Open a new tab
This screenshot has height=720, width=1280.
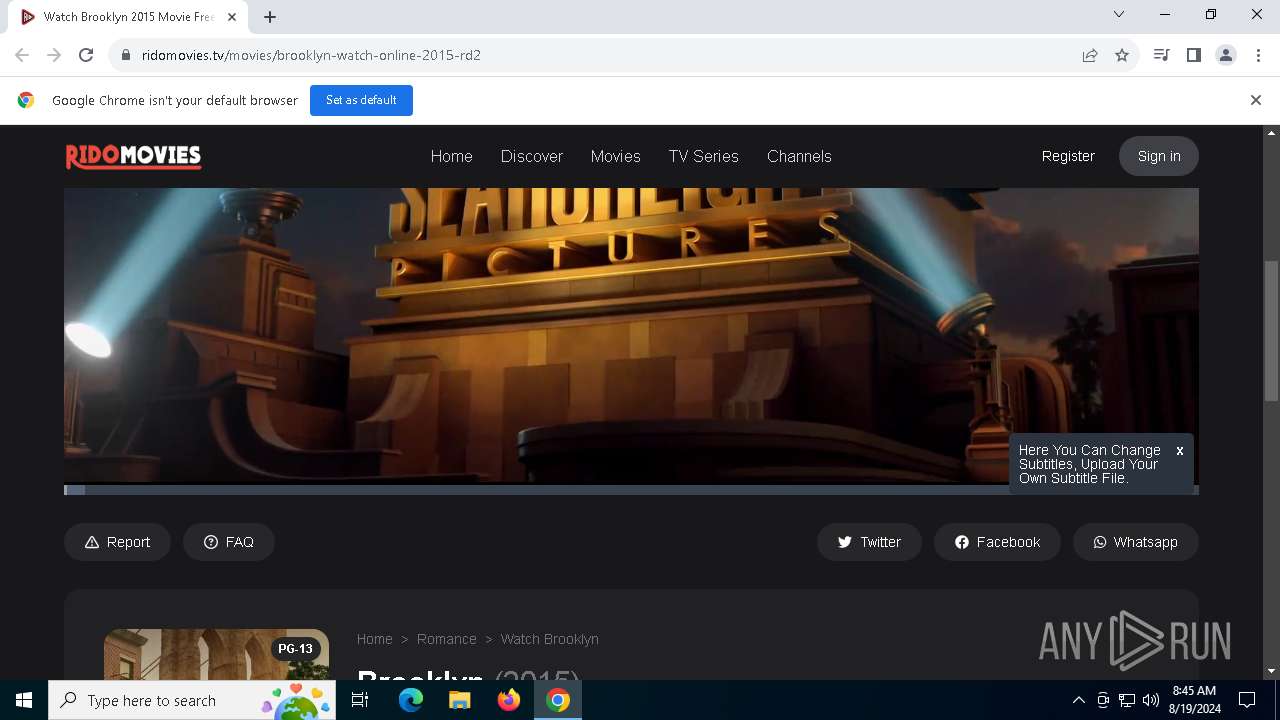point(270,17)
